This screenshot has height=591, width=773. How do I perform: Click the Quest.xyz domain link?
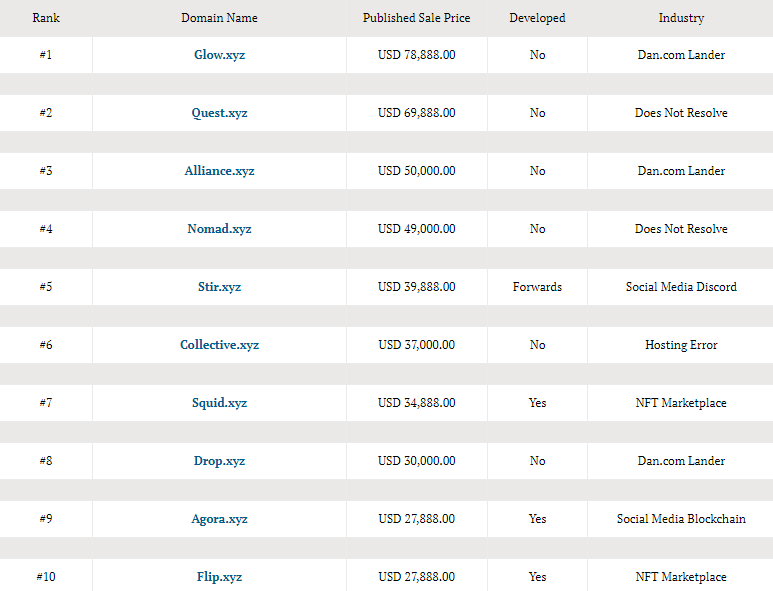pyautogui.click(x=219, y=113)
